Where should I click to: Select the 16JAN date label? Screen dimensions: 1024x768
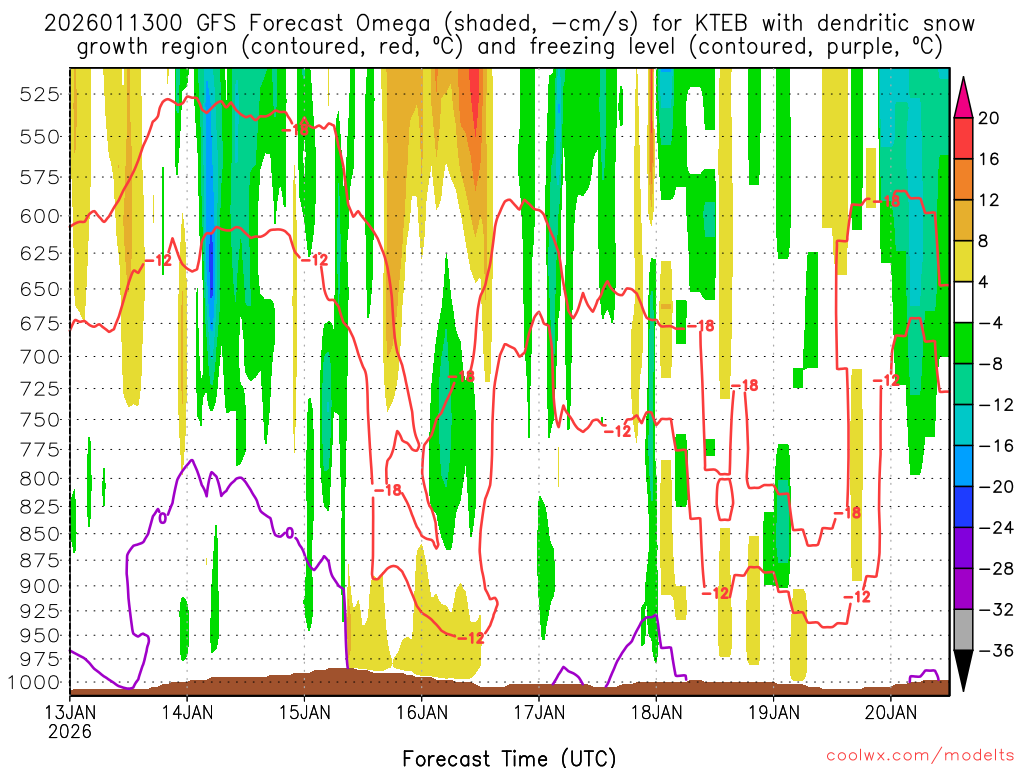[422, 712]
